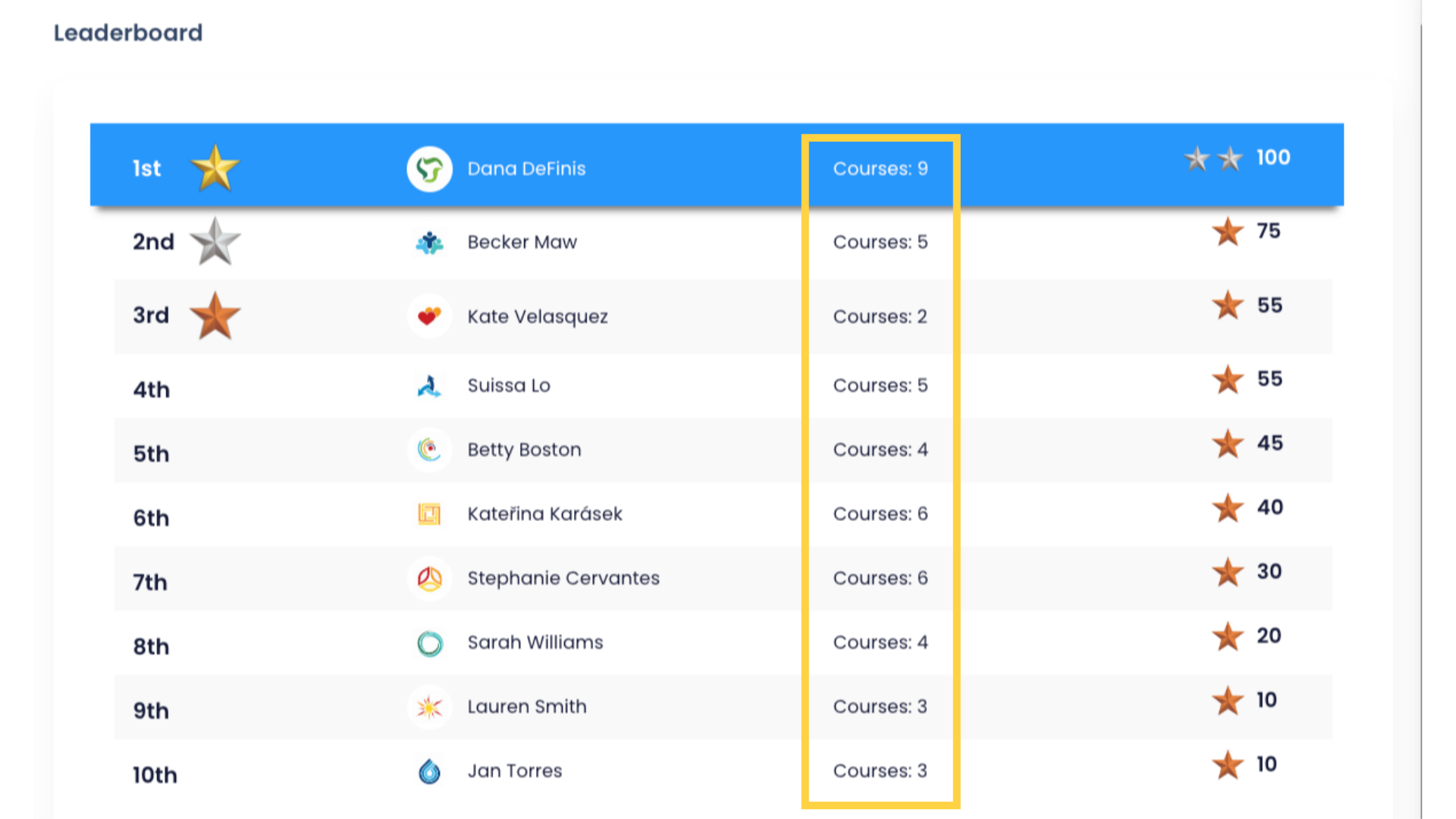Open Stephanie Cervantes's avatar icon
Viewport: 1456px width, 819px height.
coord(429,579)
